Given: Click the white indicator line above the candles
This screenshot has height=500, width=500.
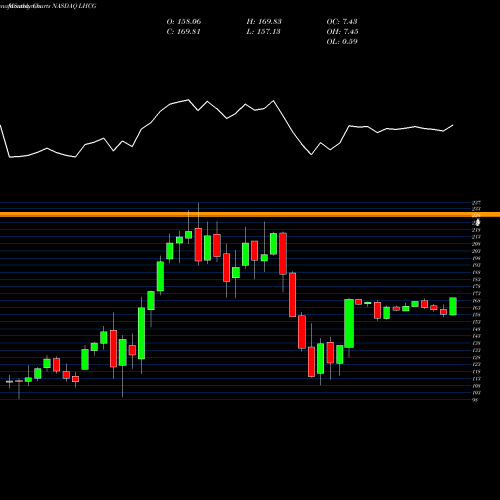Looking at the screenshot, I should (x=227, y=128).
